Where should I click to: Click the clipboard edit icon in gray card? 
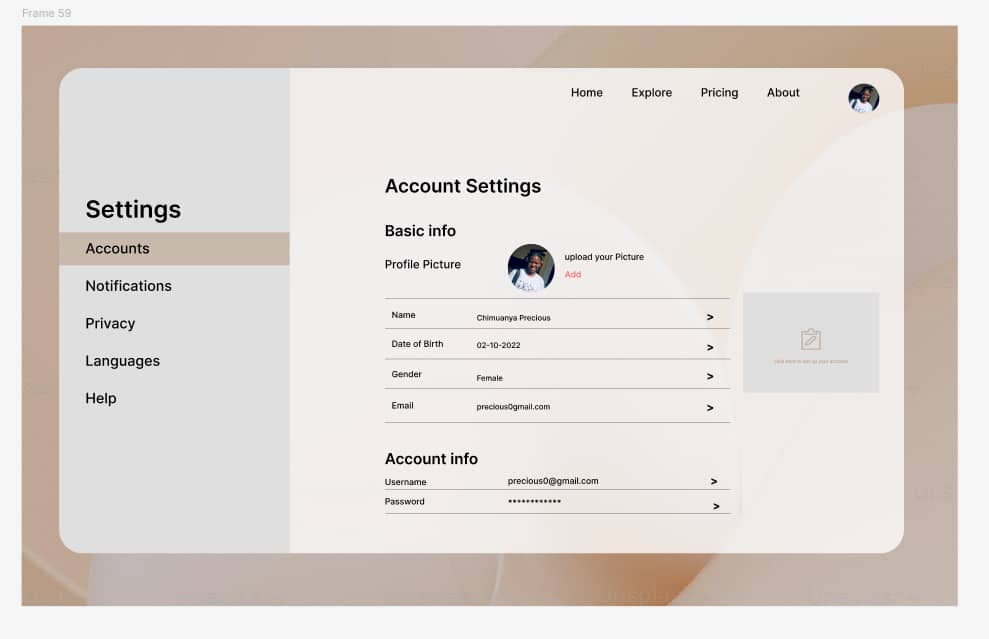tap(811, 339)
